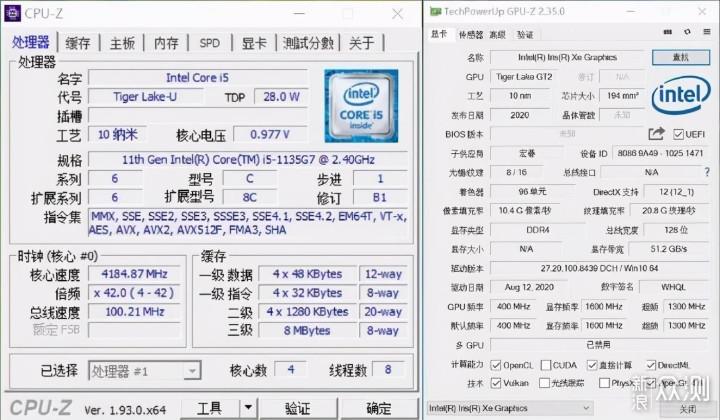Click the 194 mm² die size value
This screenshot has height=420, width=720.
[622, 96]
